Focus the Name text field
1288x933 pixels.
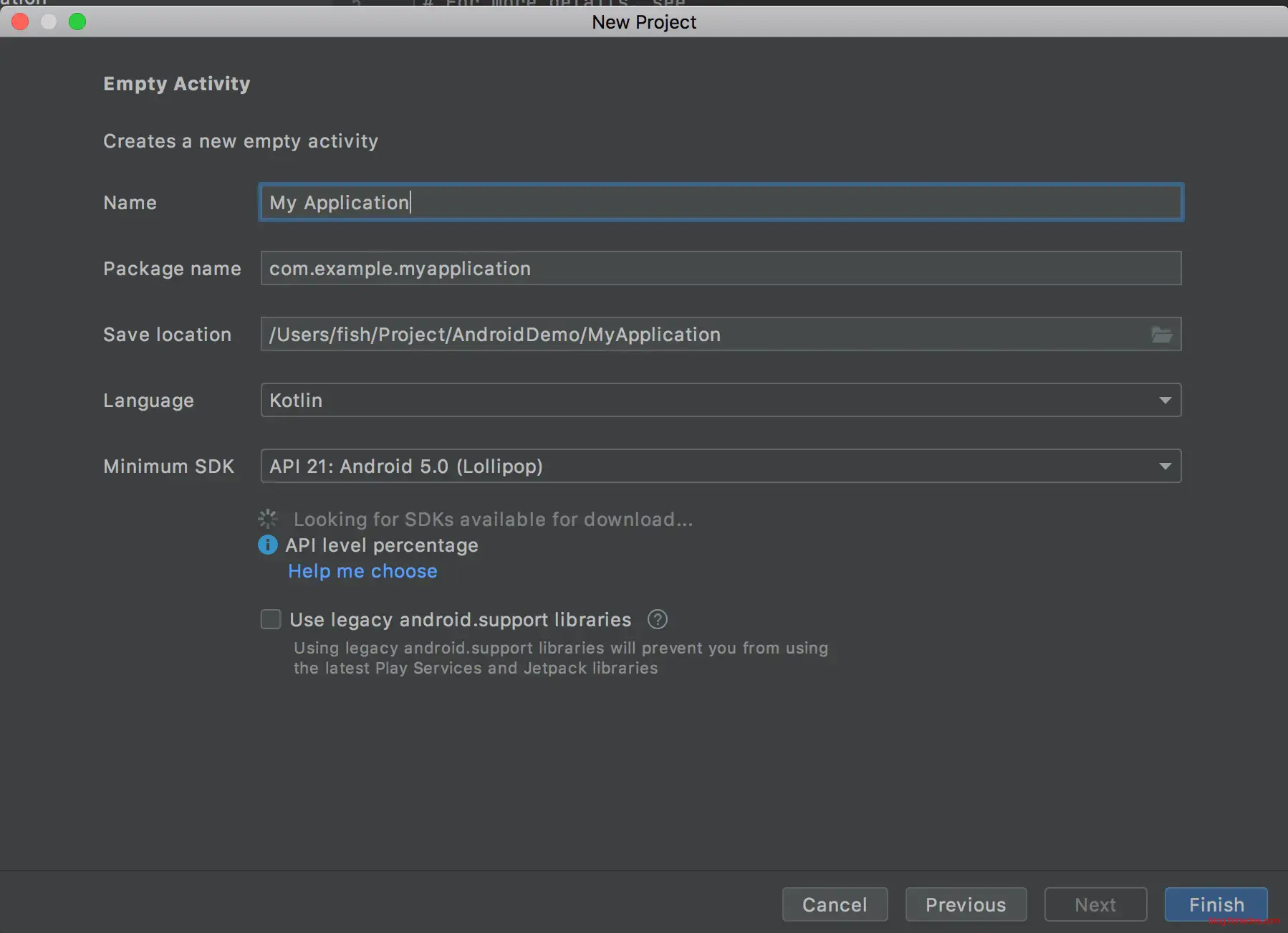[x=720, y=203]
